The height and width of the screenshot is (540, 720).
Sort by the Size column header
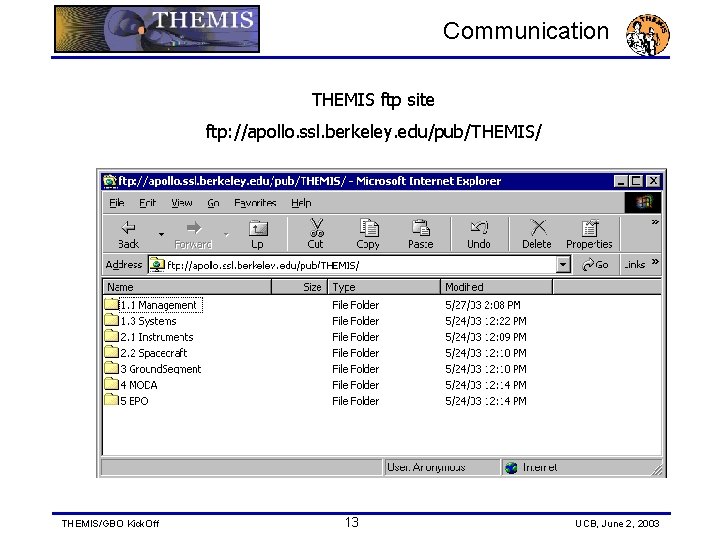299,287
